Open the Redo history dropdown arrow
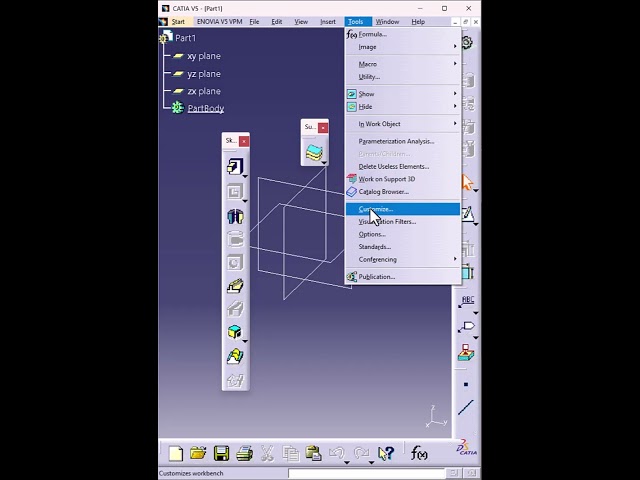 pyautogui.click(x=371, y=462)
